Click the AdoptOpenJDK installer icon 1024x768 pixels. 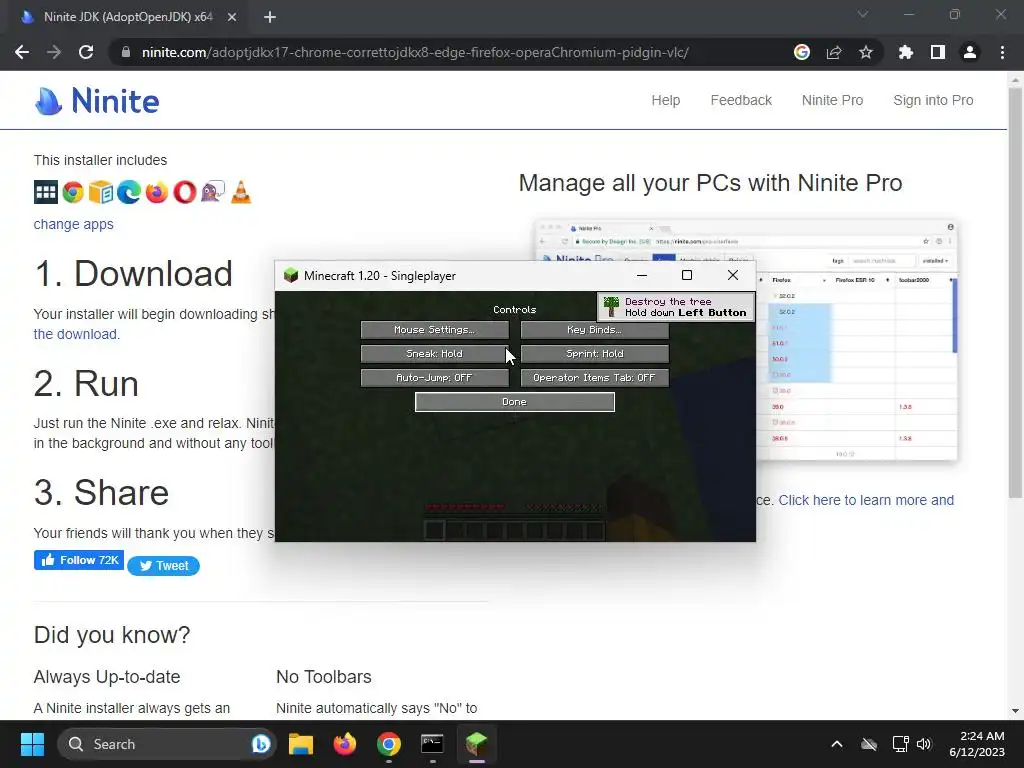(46, 192)
